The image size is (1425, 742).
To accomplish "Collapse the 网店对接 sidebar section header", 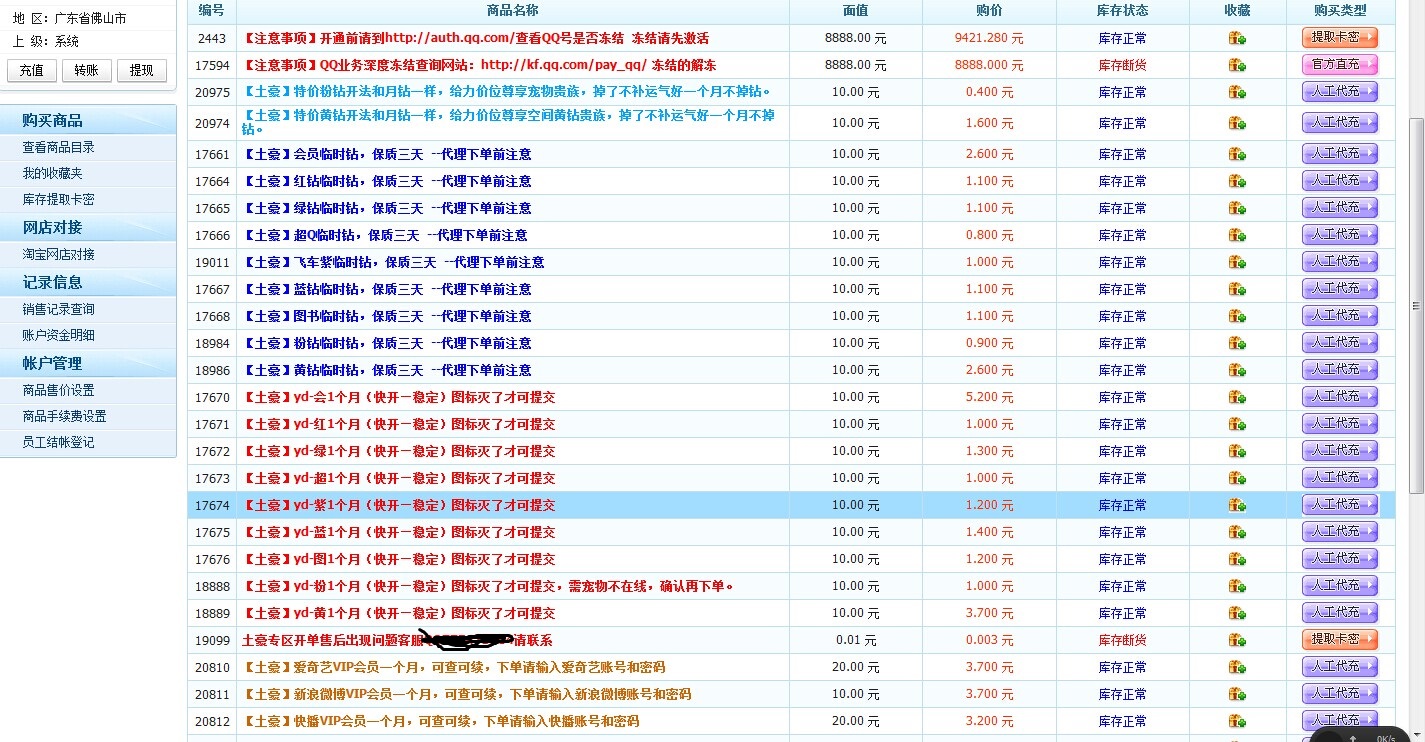I will coord(88,227).
